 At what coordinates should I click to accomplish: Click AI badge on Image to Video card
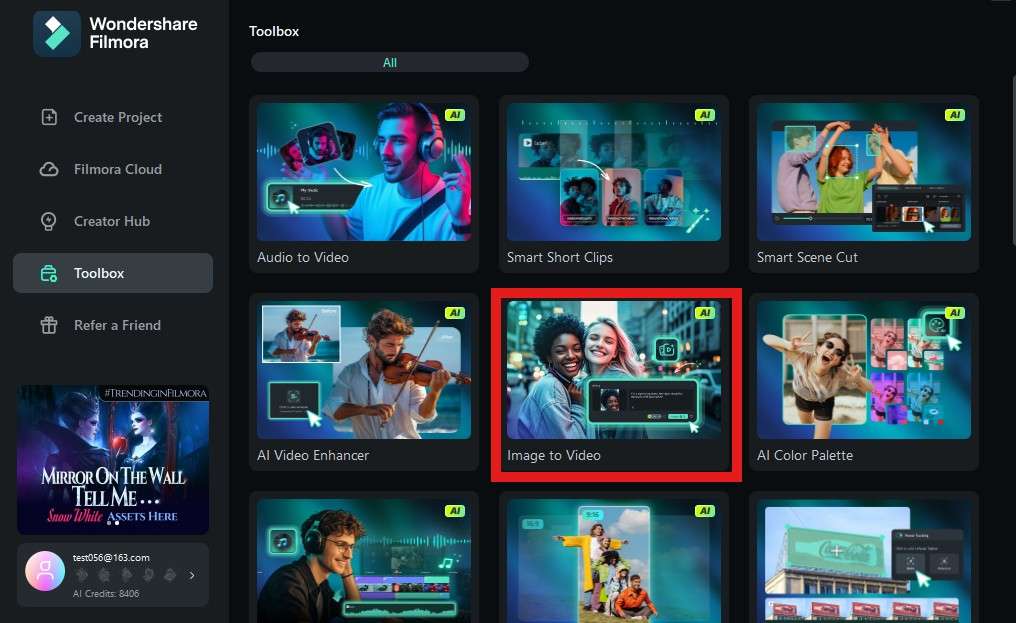tap(704, 312)
